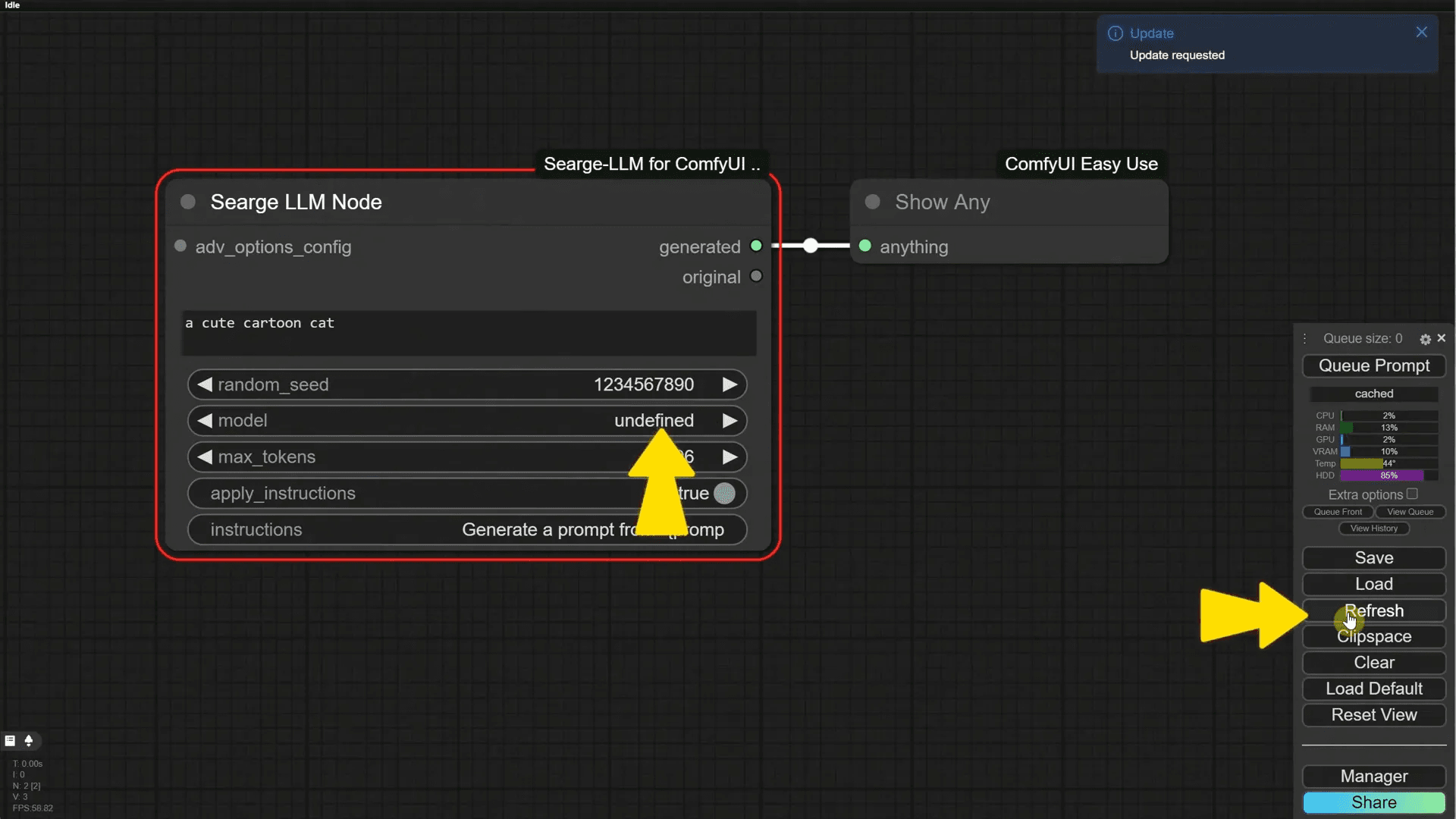This screenshot has width=1456, height=819.
Task: Click the queue panel drag handle dots
Action: click(1305, 339)
